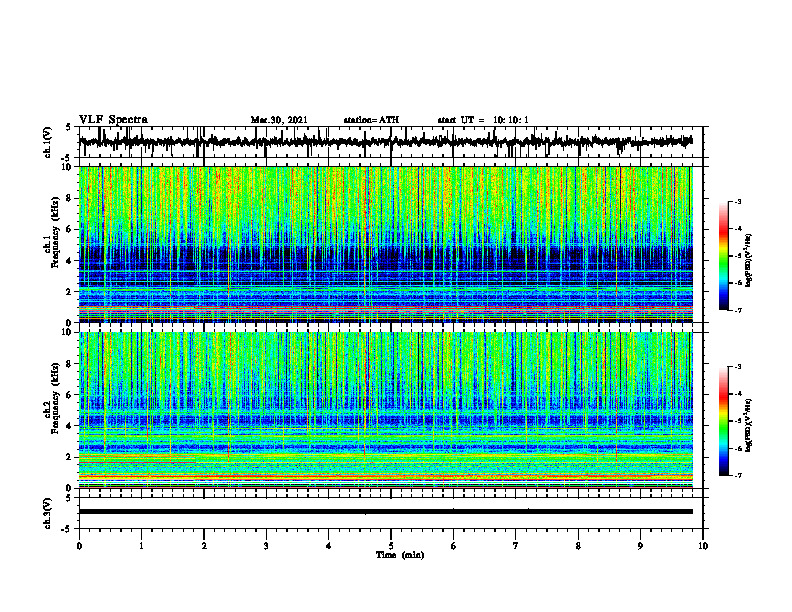The image size is (792, 612).
Task: Click time axis tick label "4"
Action: 329,546
